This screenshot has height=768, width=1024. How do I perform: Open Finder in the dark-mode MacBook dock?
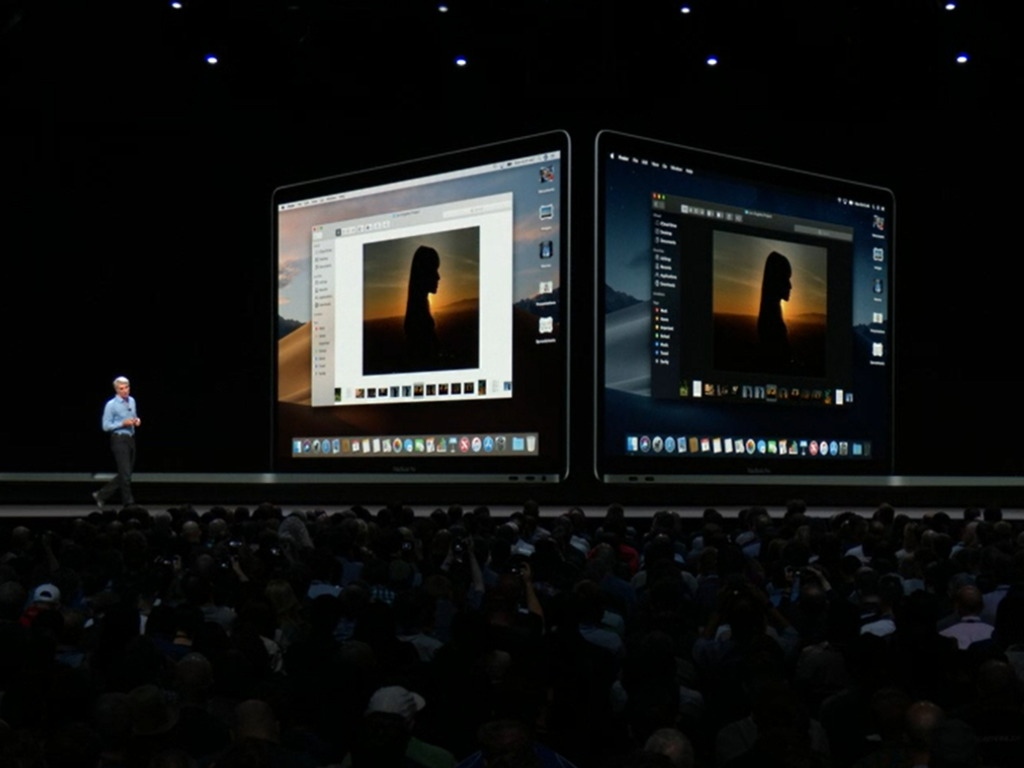[632, 443]
